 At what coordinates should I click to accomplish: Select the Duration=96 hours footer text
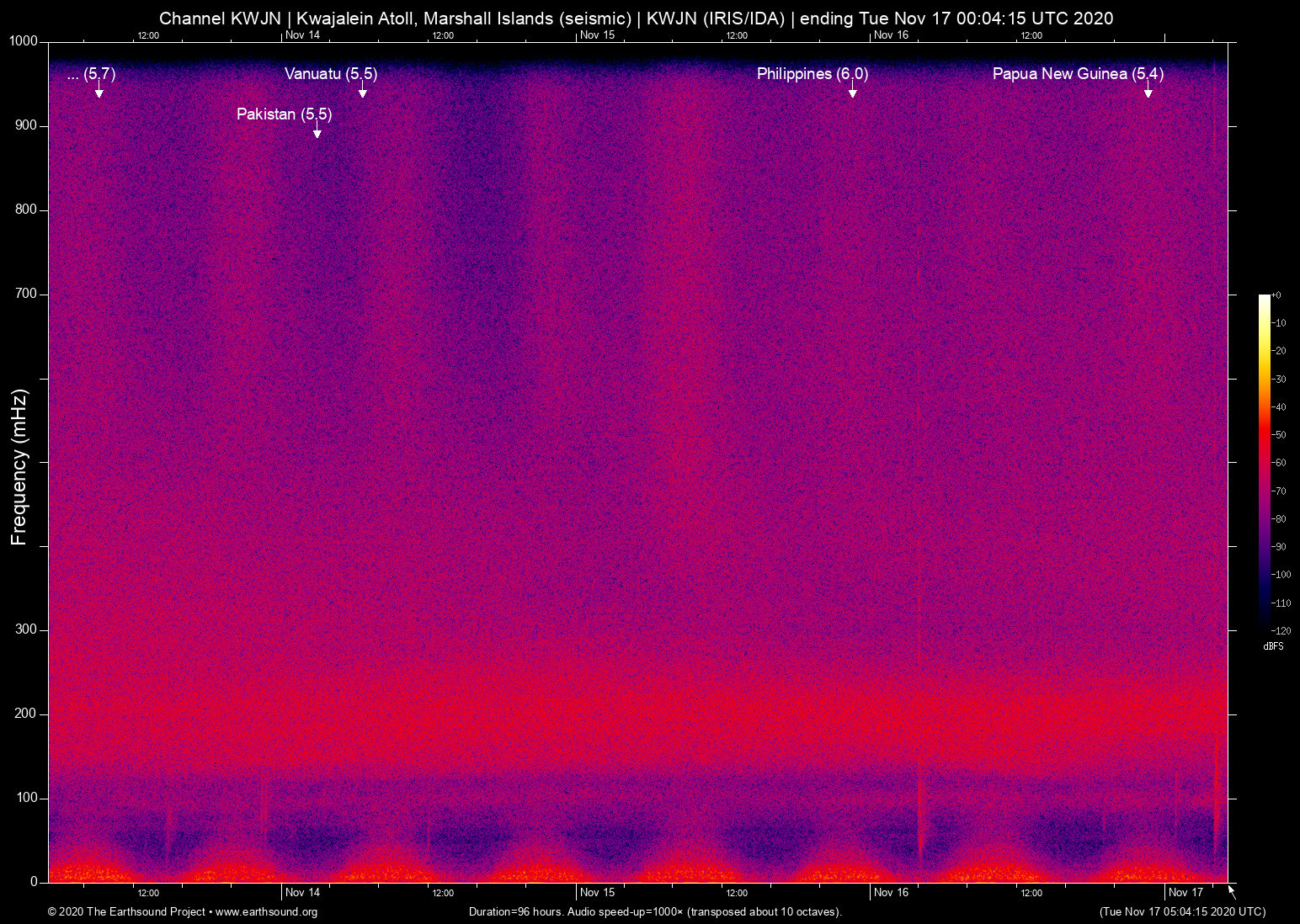click(654, 912)
